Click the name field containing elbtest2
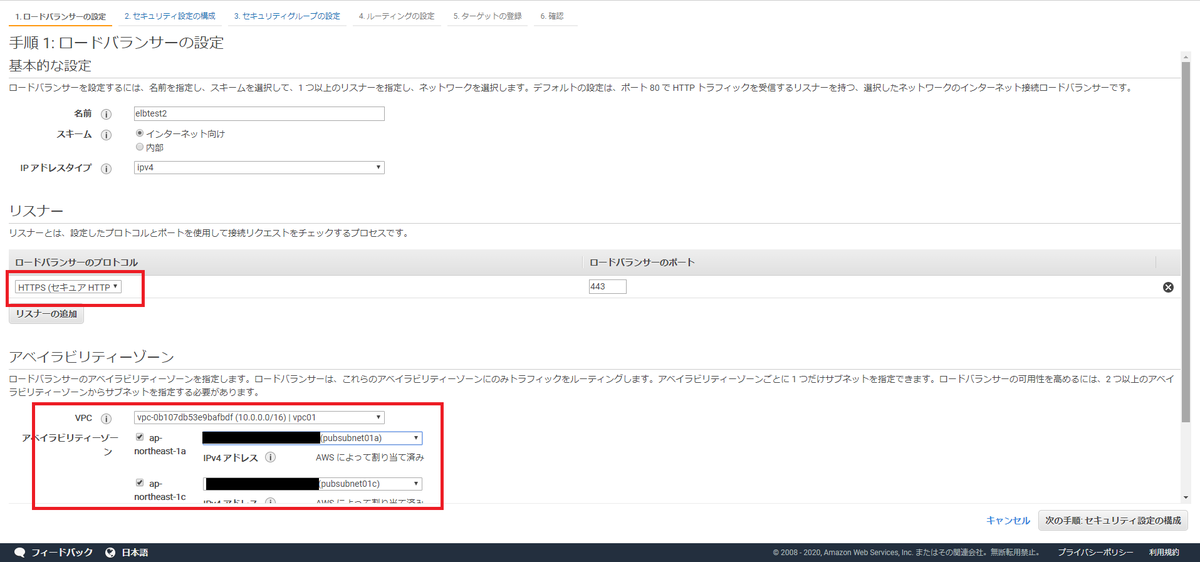The image size is (1200, 562). click(x=259, y=114)
